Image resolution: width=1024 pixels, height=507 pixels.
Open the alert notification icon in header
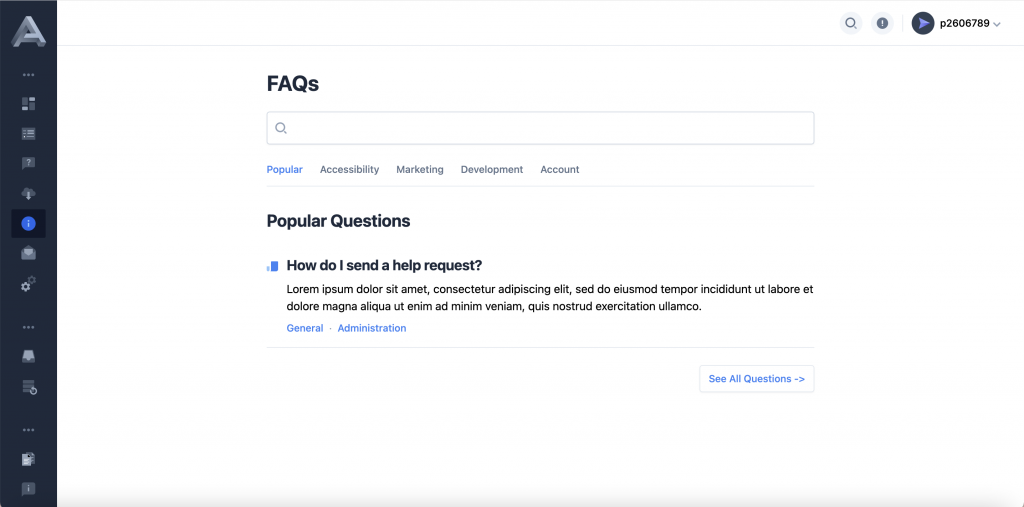pyautogui.click(x=882, y=24)
